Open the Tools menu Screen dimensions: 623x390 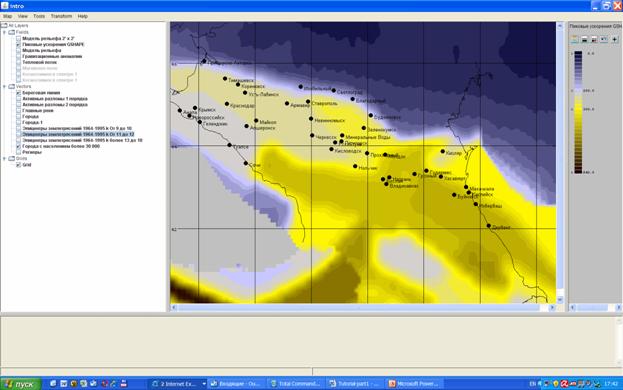(x=39, y=16)
